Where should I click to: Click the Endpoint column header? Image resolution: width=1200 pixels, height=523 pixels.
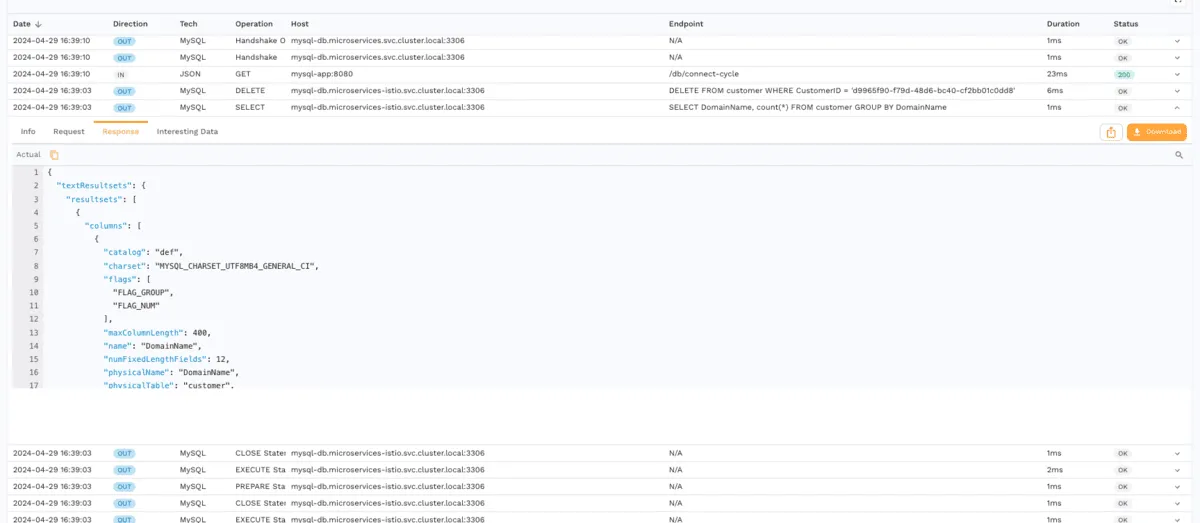pyautogui.click(x=686, y=23)
